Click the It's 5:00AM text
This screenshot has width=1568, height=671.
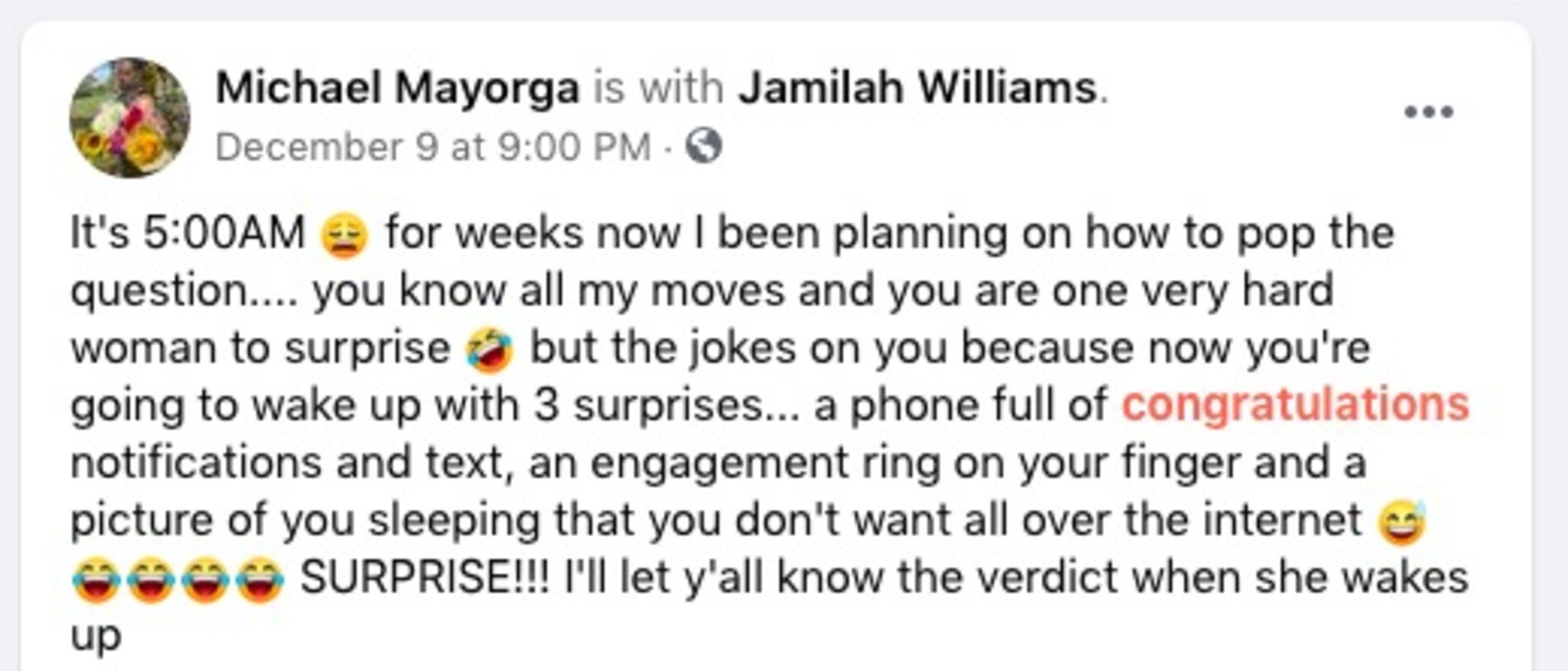click(188, 233)
